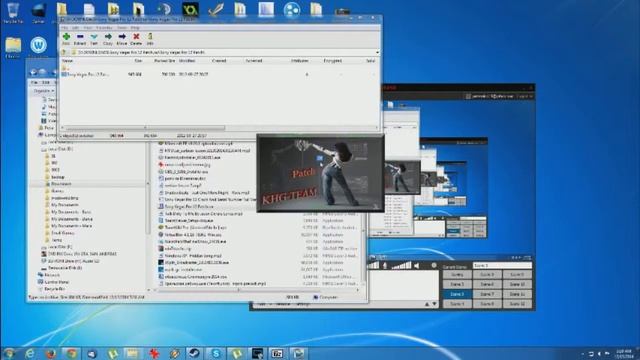Open the File menu in 7-Zip
Viewport: 640px width, 360px height.
[x=64, y=27]
